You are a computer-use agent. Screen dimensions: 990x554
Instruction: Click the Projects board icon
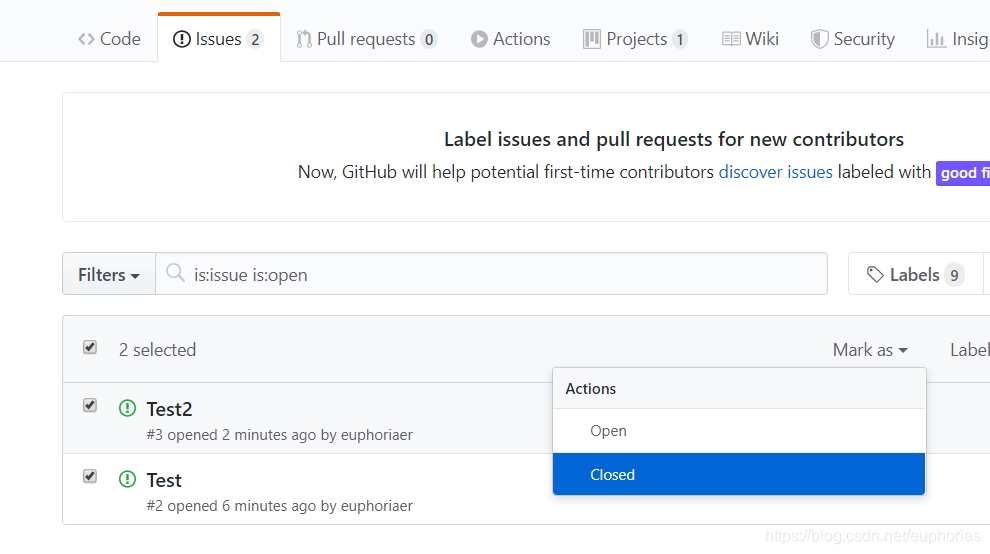click(592, 39)
